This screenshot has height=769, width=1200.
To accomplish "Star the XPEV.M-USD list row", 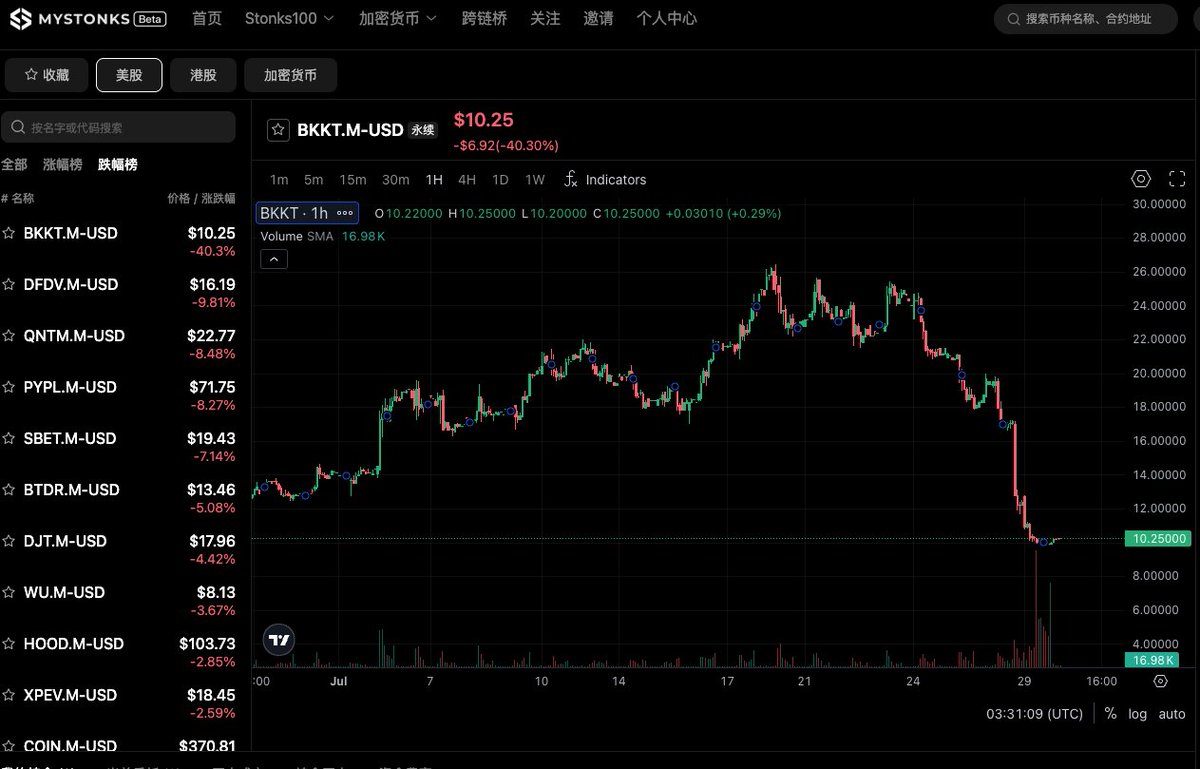I will (9, 696).
